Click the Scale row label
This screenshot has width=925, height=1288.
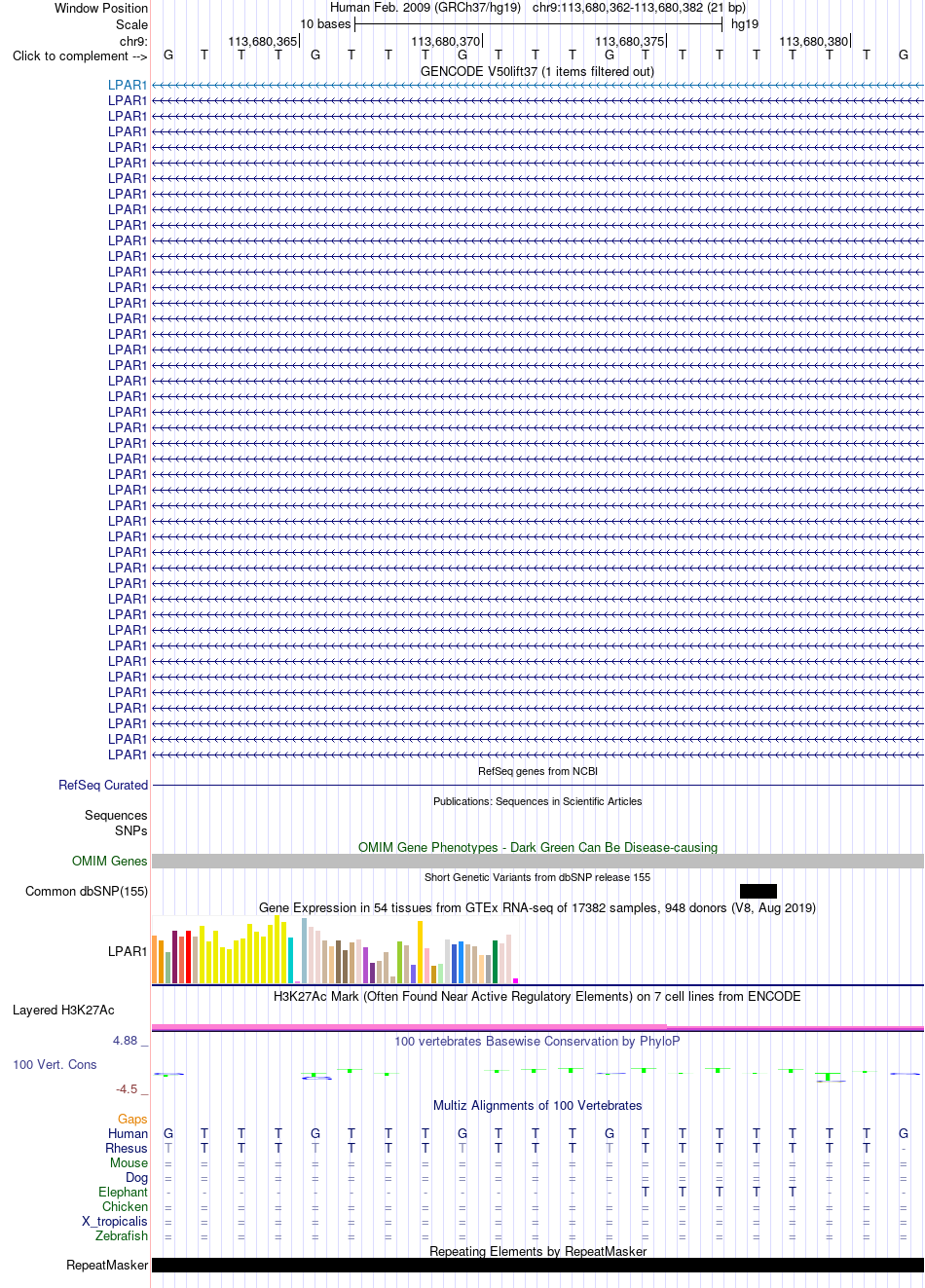pyautogui.click(x=131, y=24)
